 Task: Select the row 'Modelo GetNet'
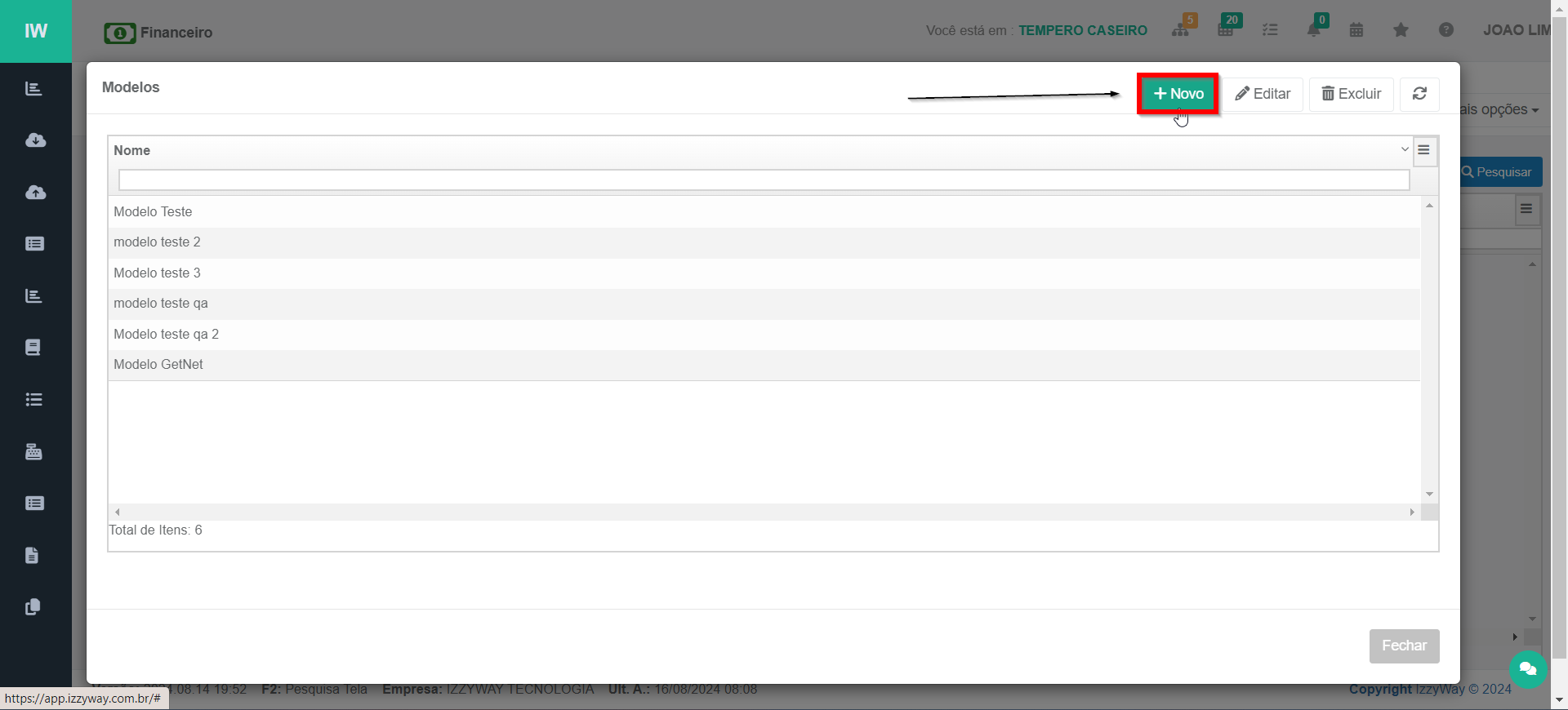pyautogui.click(x=764, y=365)
